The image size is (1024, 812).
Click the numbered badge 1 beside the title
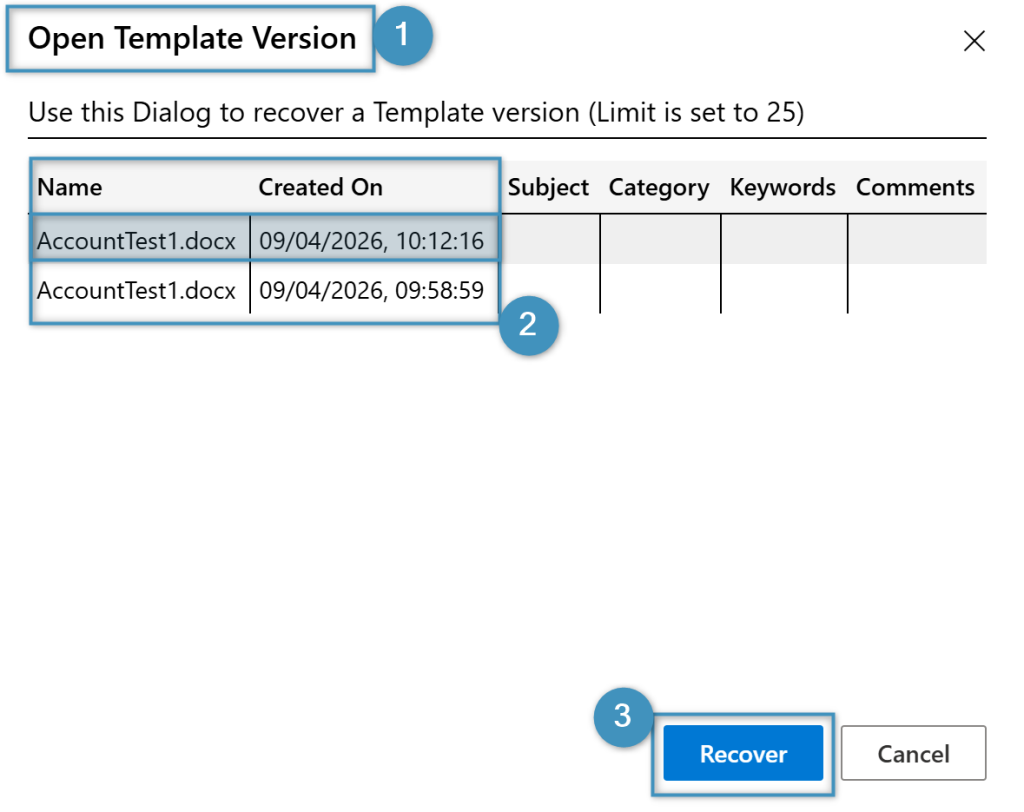(x=403, y=36)
